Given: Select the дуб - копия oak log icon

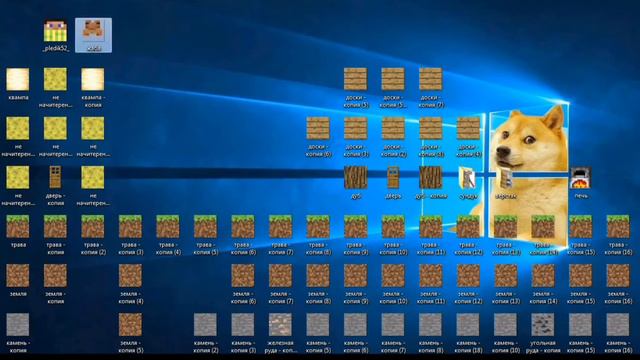Looking at the screenshot, I should click(431, 177).
